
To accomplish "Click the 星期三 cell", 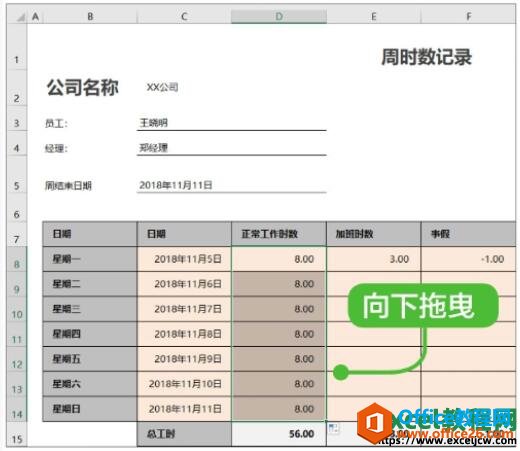I will click(x=90, y=309).
